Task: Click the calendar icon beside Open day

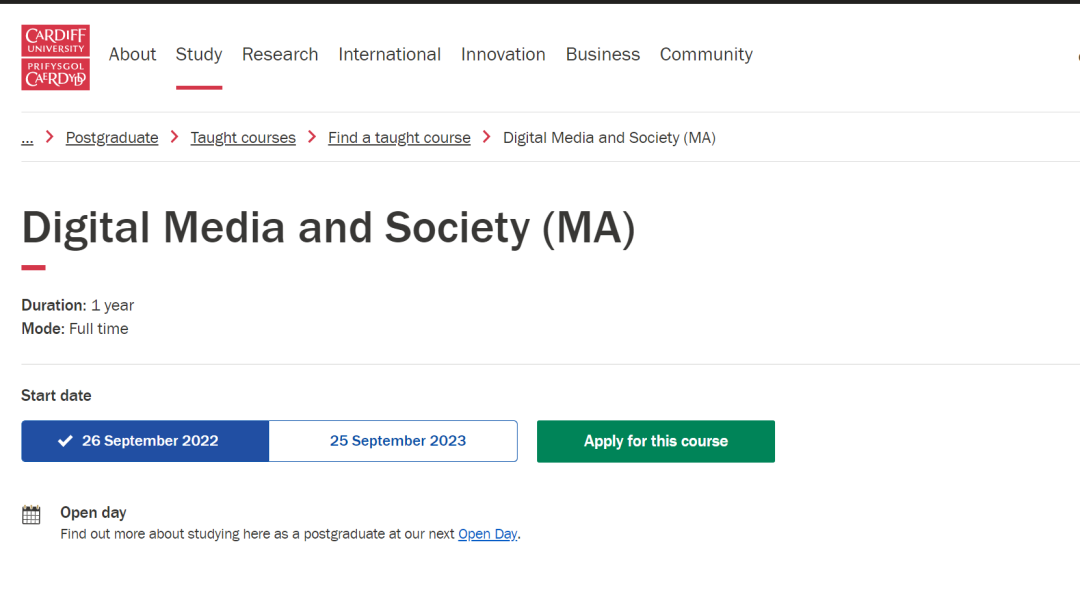Action: (x=32, y=515)
